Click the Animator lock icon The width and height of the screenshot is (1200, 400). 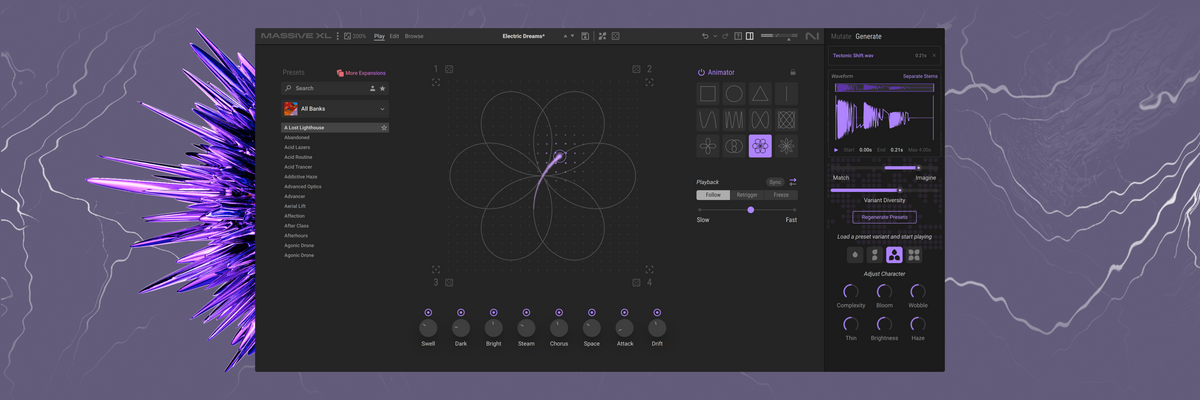[x=793, y=72]
